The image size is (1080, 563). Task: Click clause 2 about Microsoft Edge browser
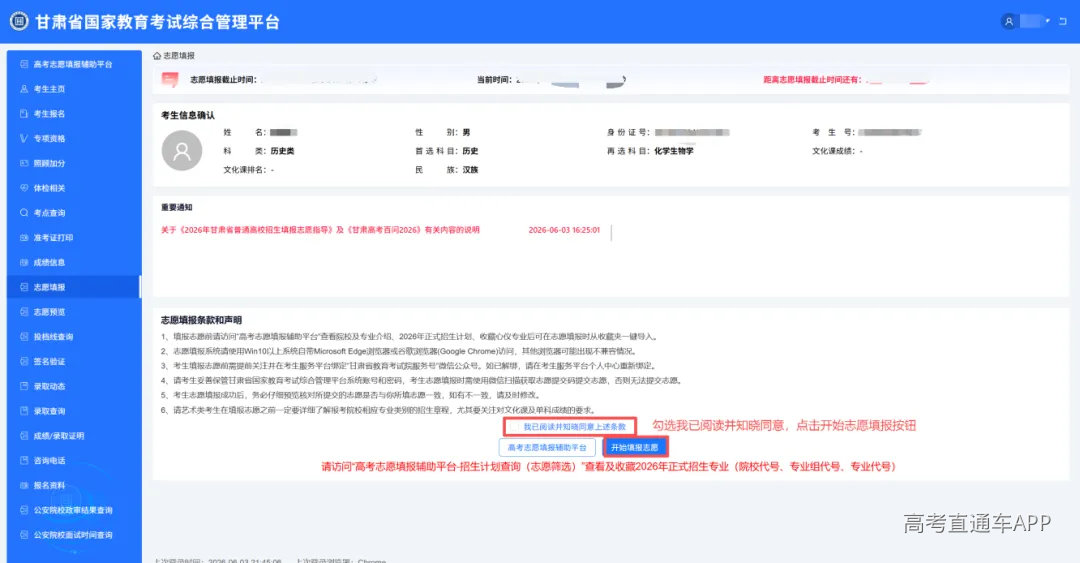pos(398,351)
